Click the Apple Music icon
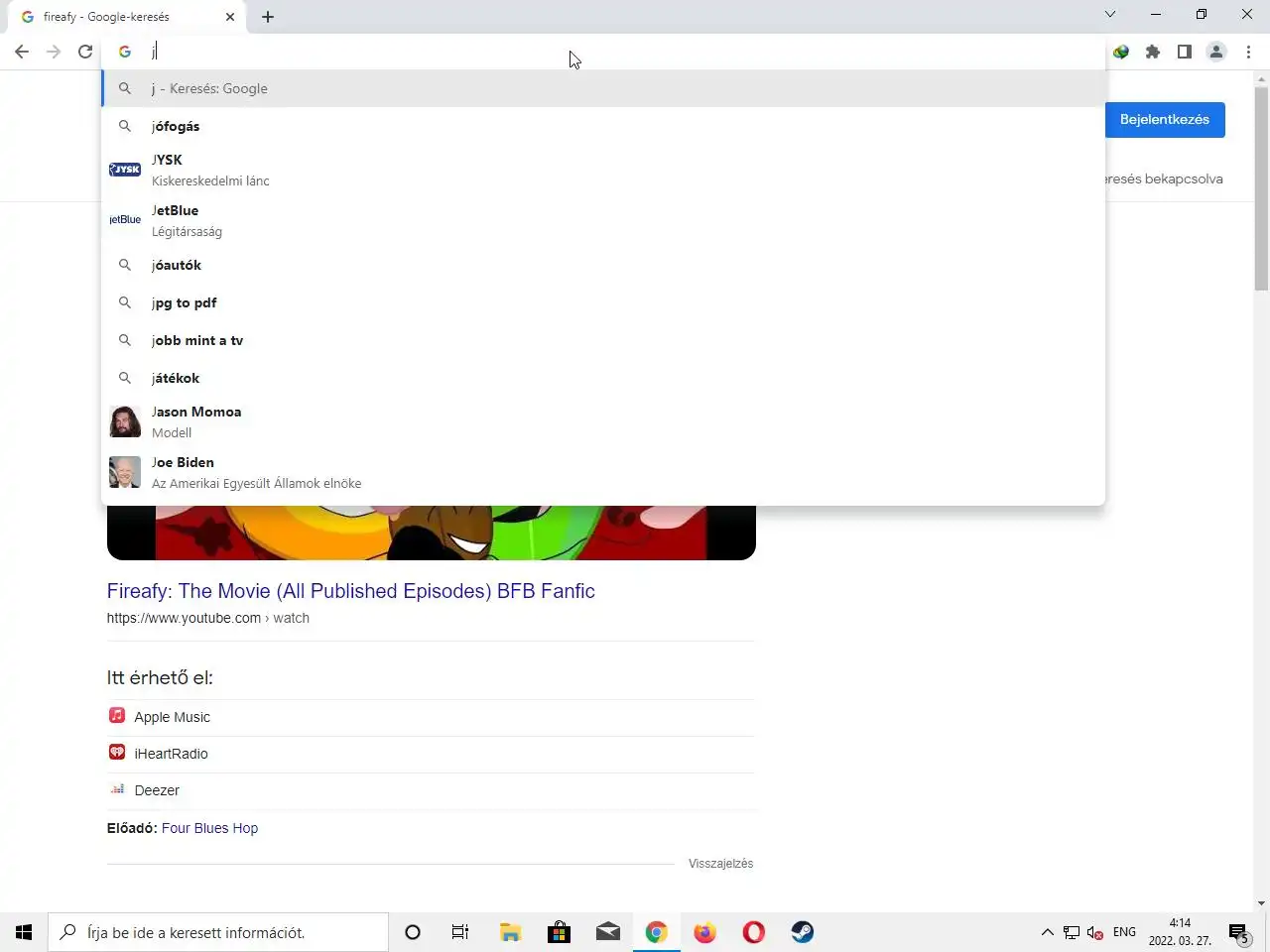Viewport: 1270px width, 952px height. tap(117, 715)
